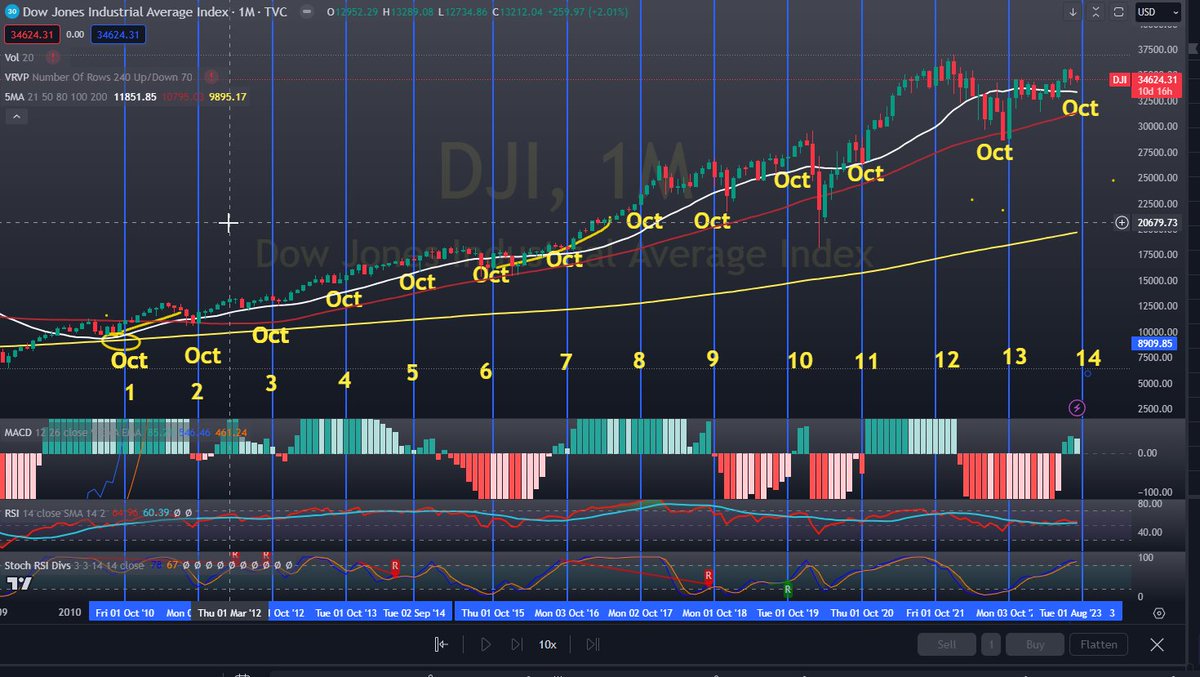Click the VRVP indicator error icon
The image size is (1200, 677).
[212, 77]
